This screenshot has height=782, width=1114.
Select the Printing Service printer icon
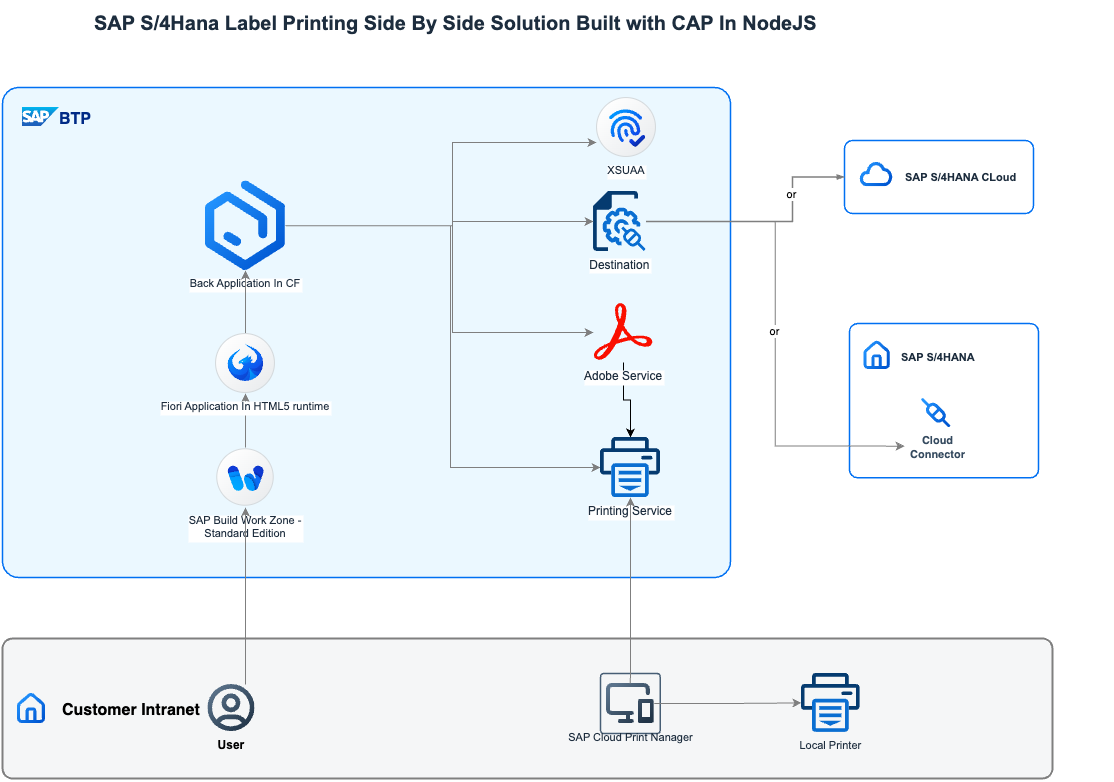630,465
